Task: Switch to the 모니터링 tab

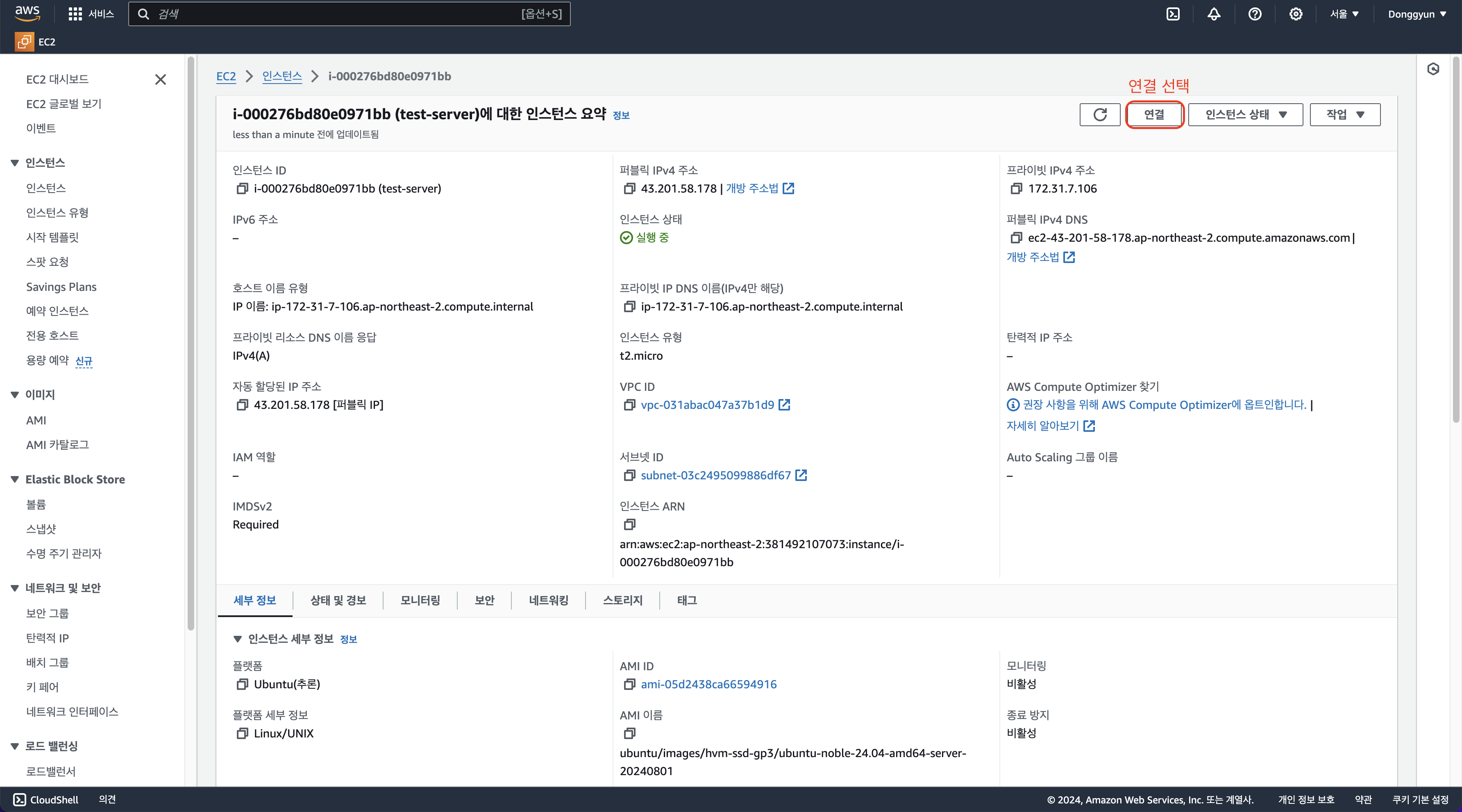Action: click(420, 600)
